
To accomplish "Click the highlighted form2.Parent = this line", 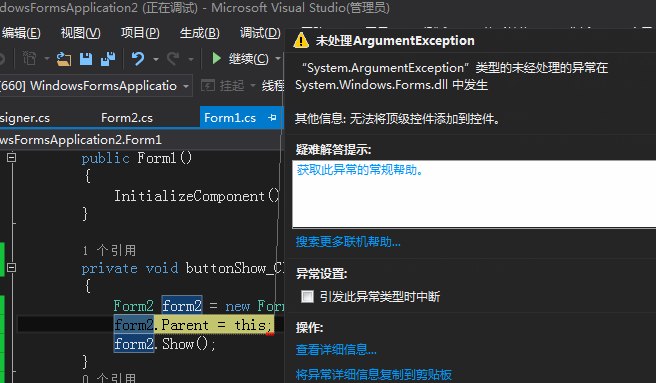I will pos(194,325).
